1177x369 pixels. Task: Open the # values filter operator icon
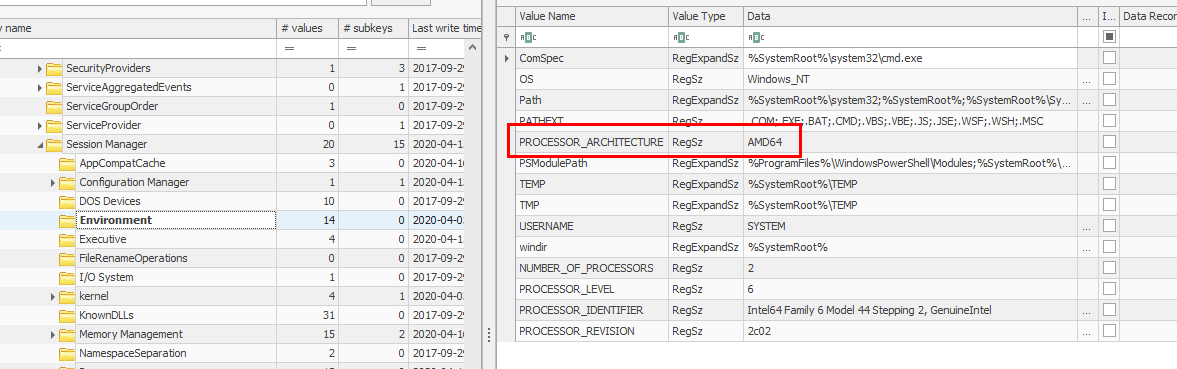[289, 48]
